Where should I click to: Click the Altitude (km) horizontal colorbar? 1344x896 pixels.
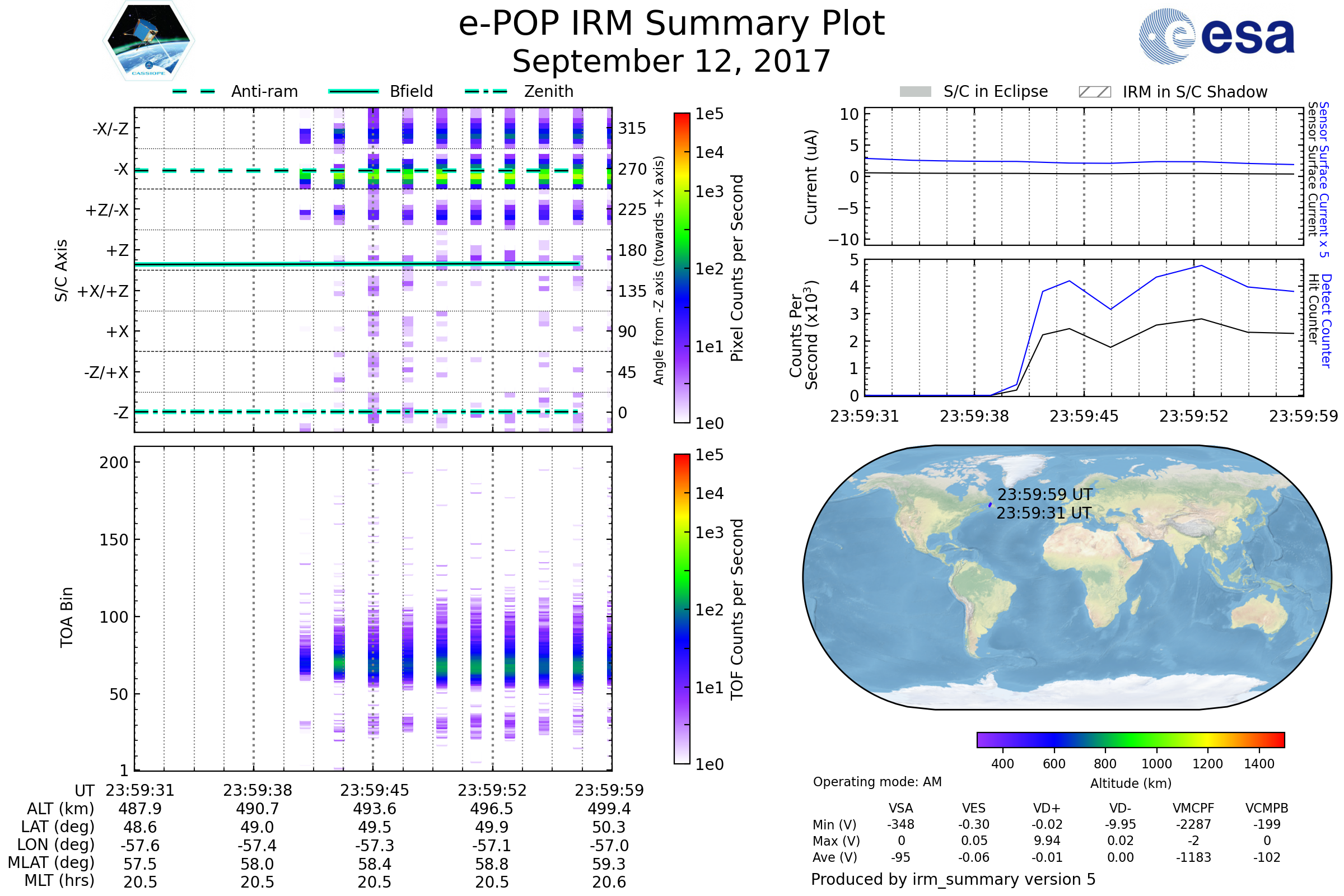tap(1130, 739)
